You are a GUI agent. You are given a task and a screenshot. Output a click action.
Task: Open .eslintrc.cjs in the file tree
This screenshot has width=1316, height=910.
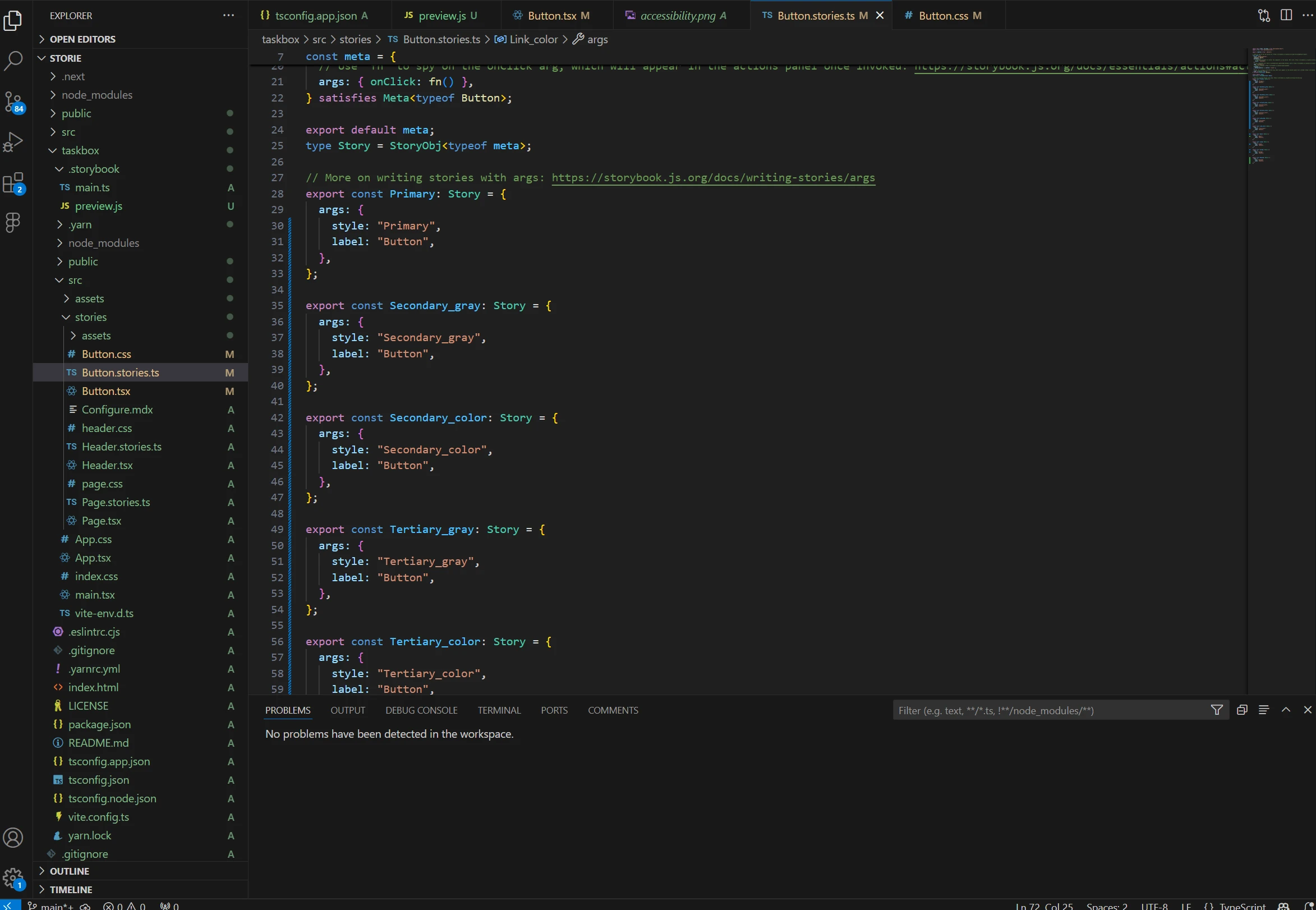point(140,632)
